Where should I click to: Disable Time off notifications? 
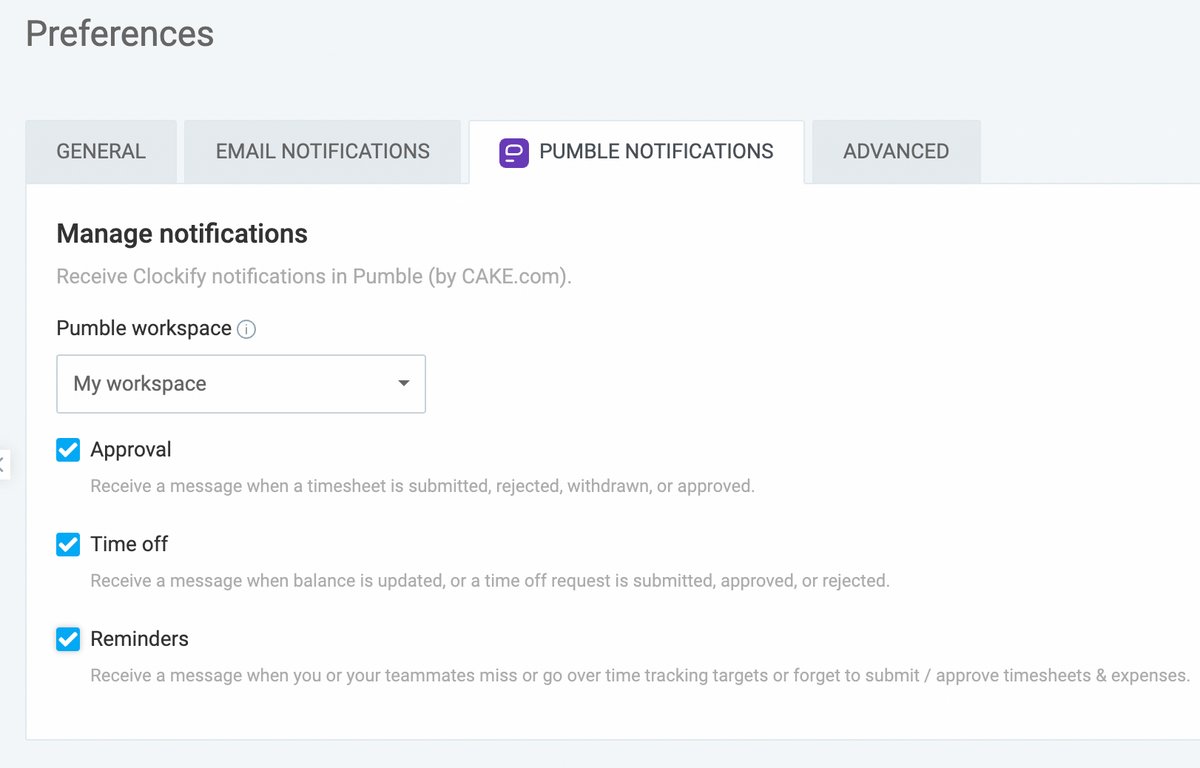67,544
